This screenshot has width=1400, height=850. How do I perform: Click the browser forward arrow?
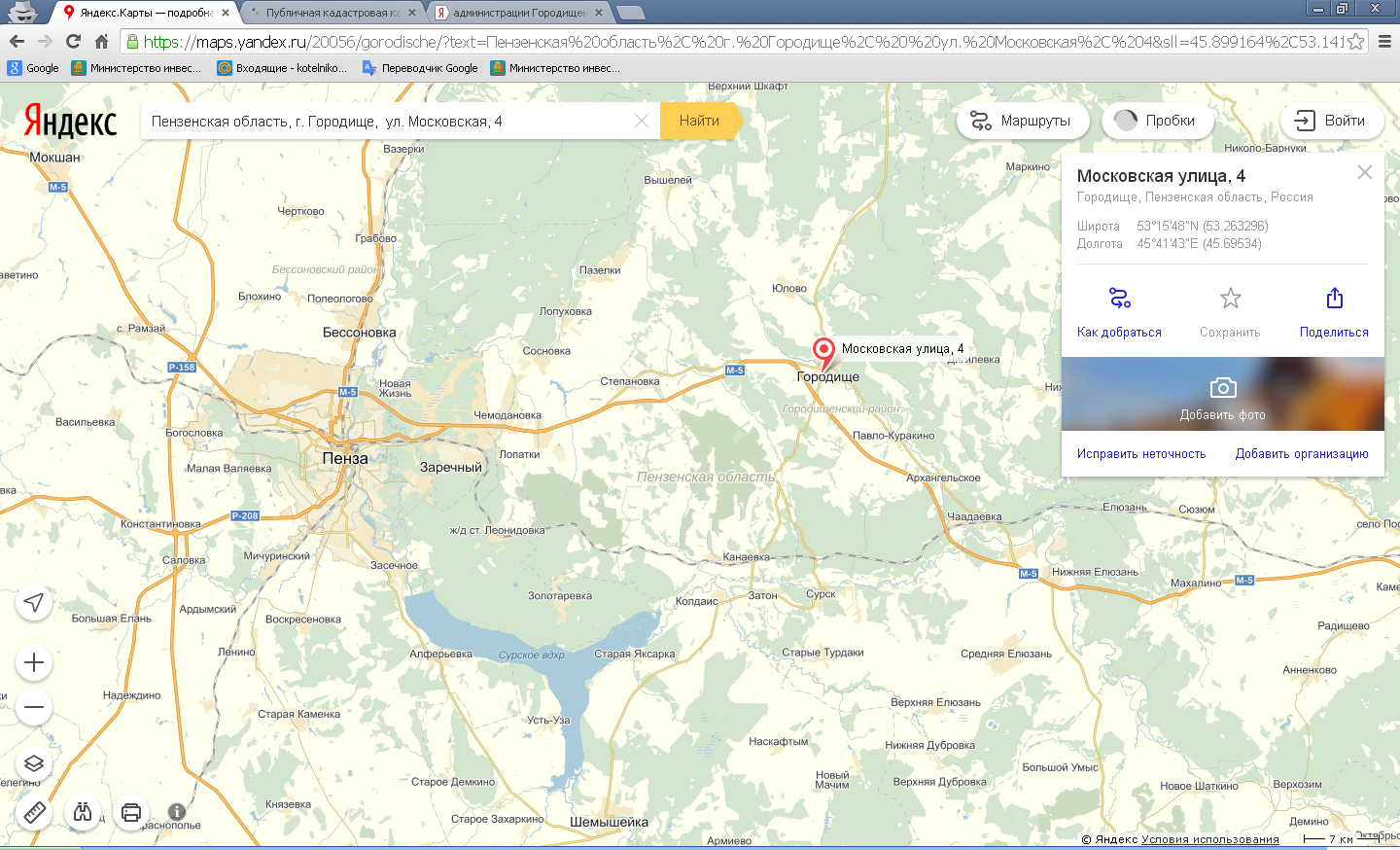[x=45, y=42]
